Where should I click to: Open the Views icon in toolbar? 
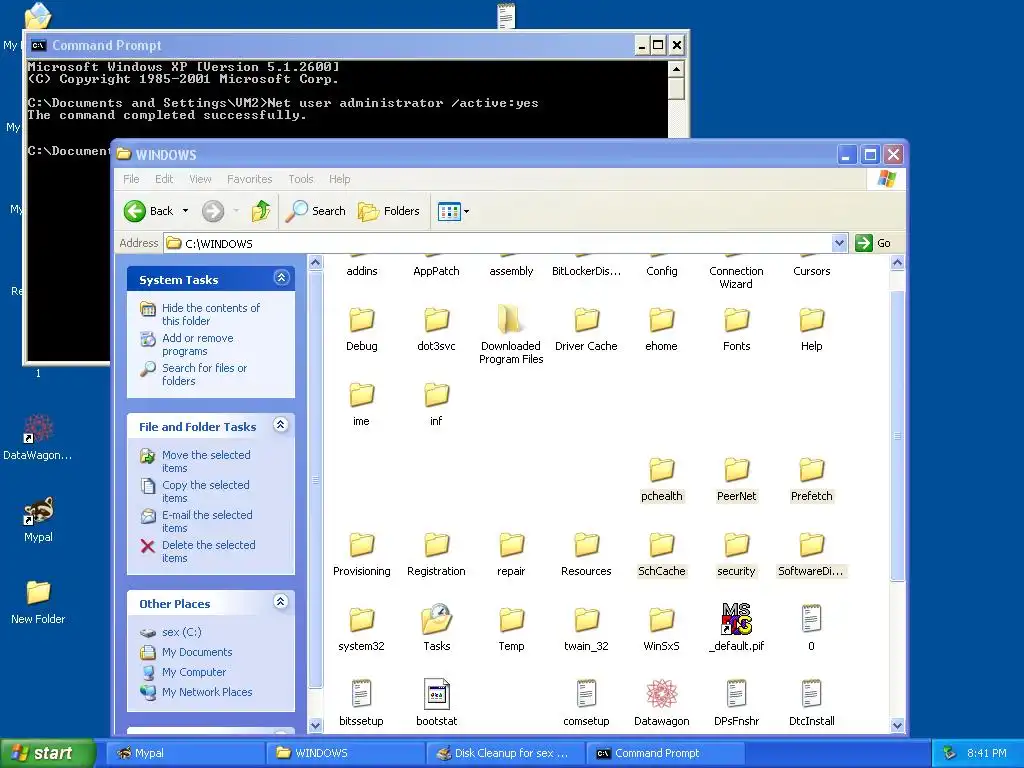tap(449, 212)
